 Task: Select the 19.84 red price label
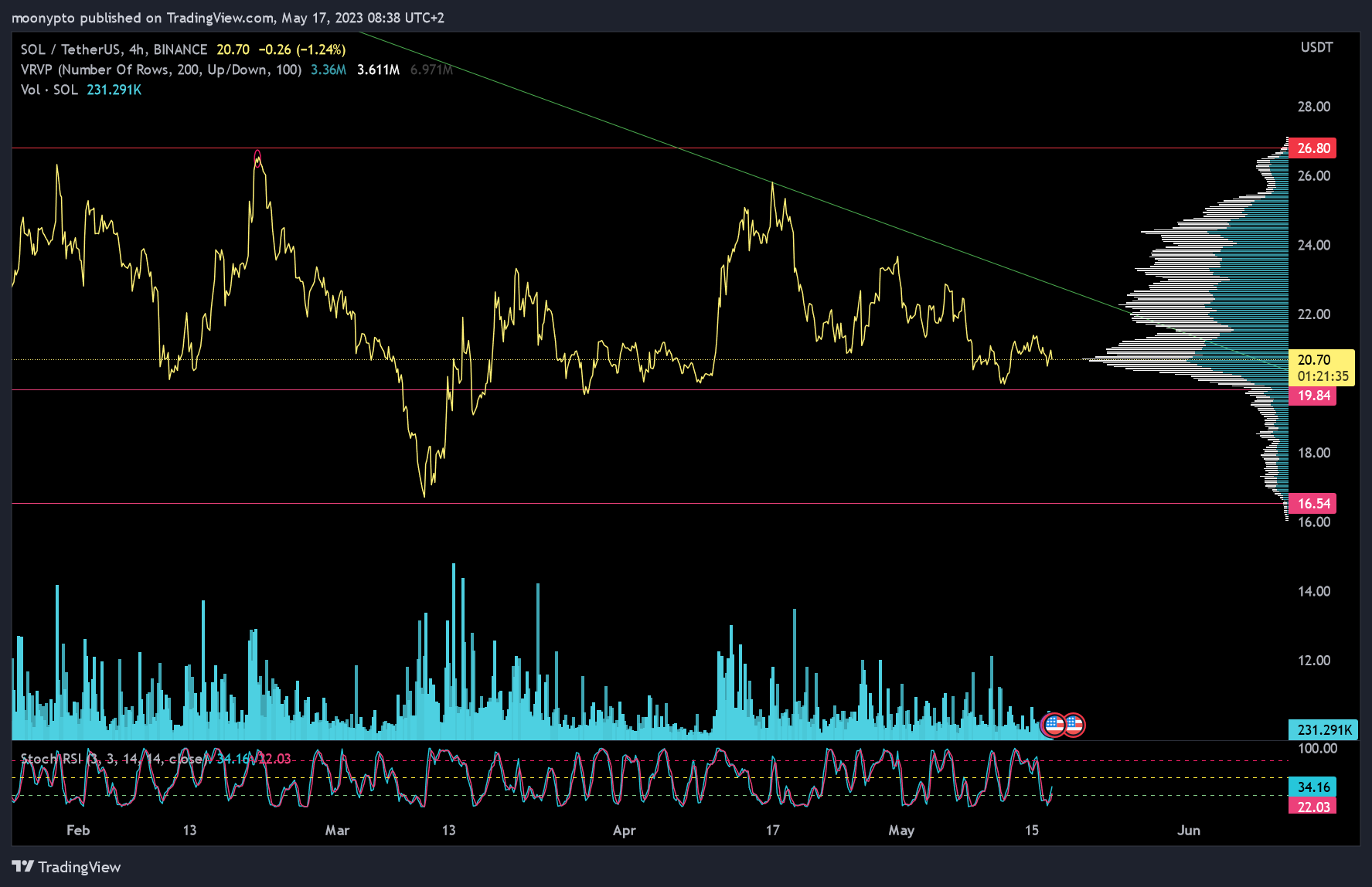(x=1312, y=396)
